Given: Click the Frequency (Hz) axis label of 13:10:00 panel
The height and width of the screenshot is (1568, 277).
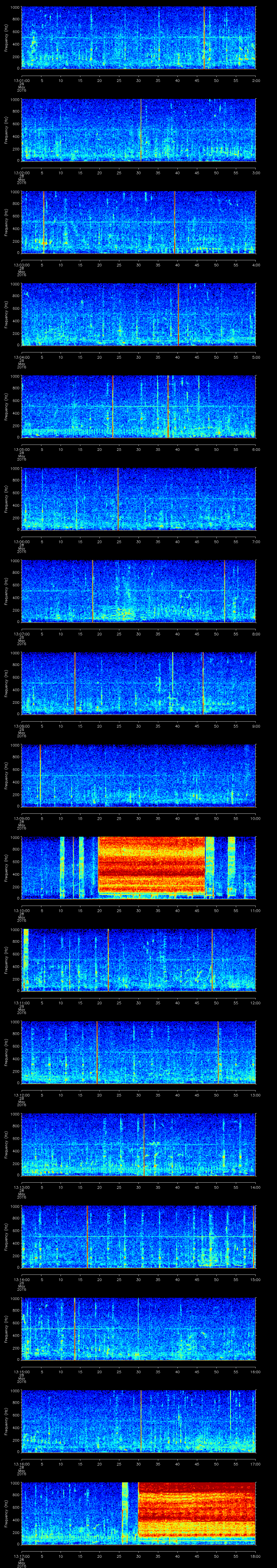Looking at the screenshot, I should pyautogui.click(x=6, y=868).
